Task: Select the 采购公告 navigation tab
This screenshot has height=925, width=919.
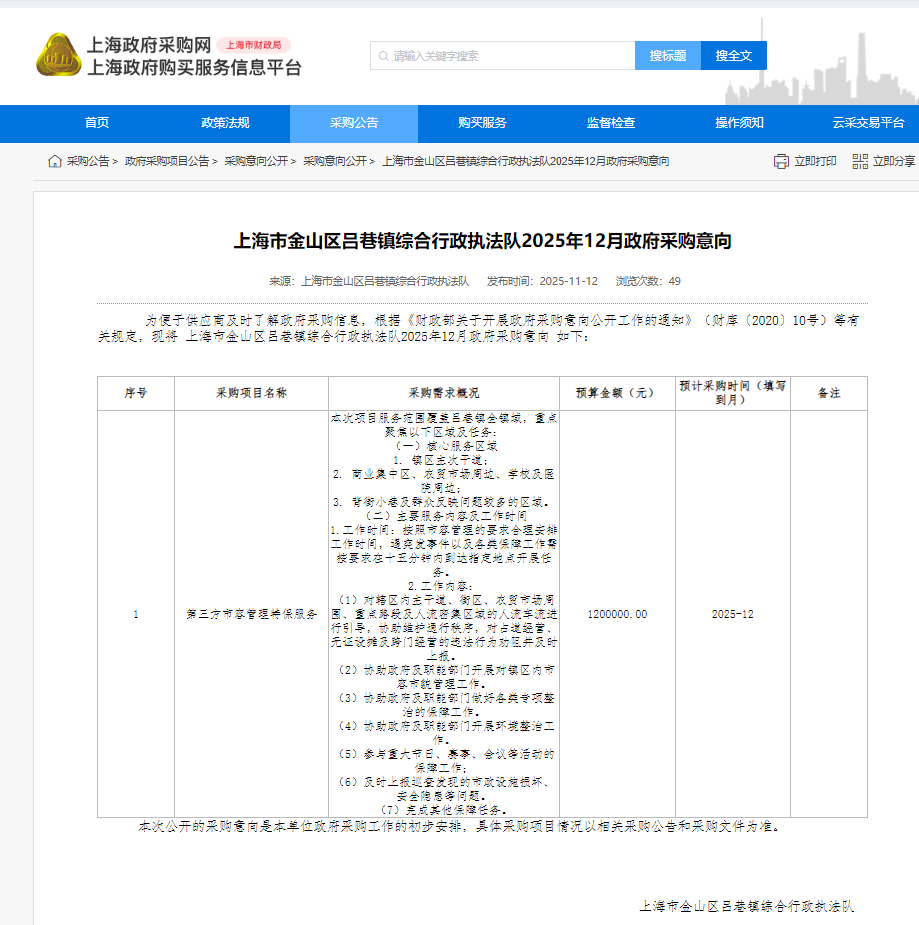Action: [x=354, y=123]
